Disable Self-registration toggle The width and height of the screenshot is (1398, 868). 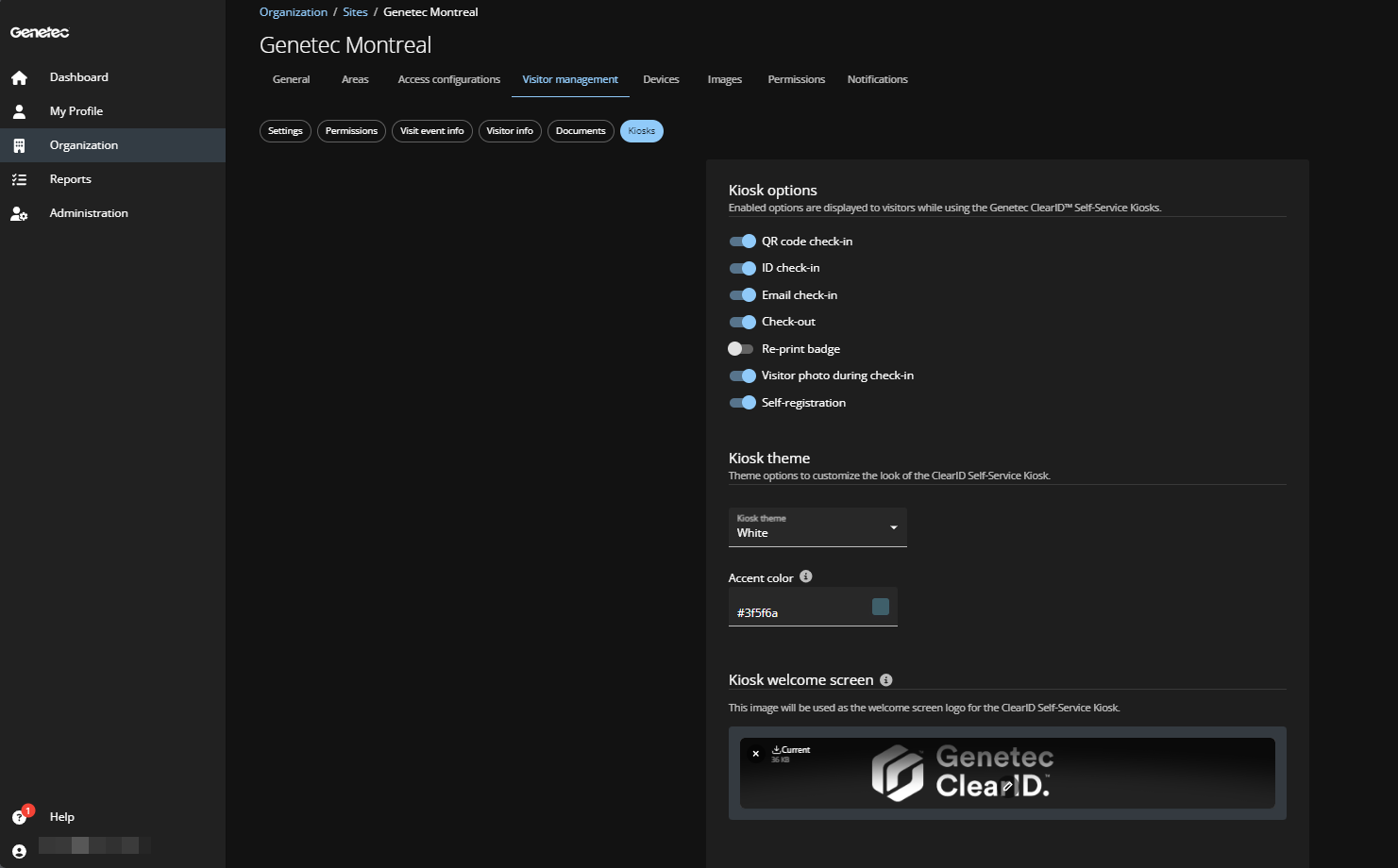[x=743, y=403]
